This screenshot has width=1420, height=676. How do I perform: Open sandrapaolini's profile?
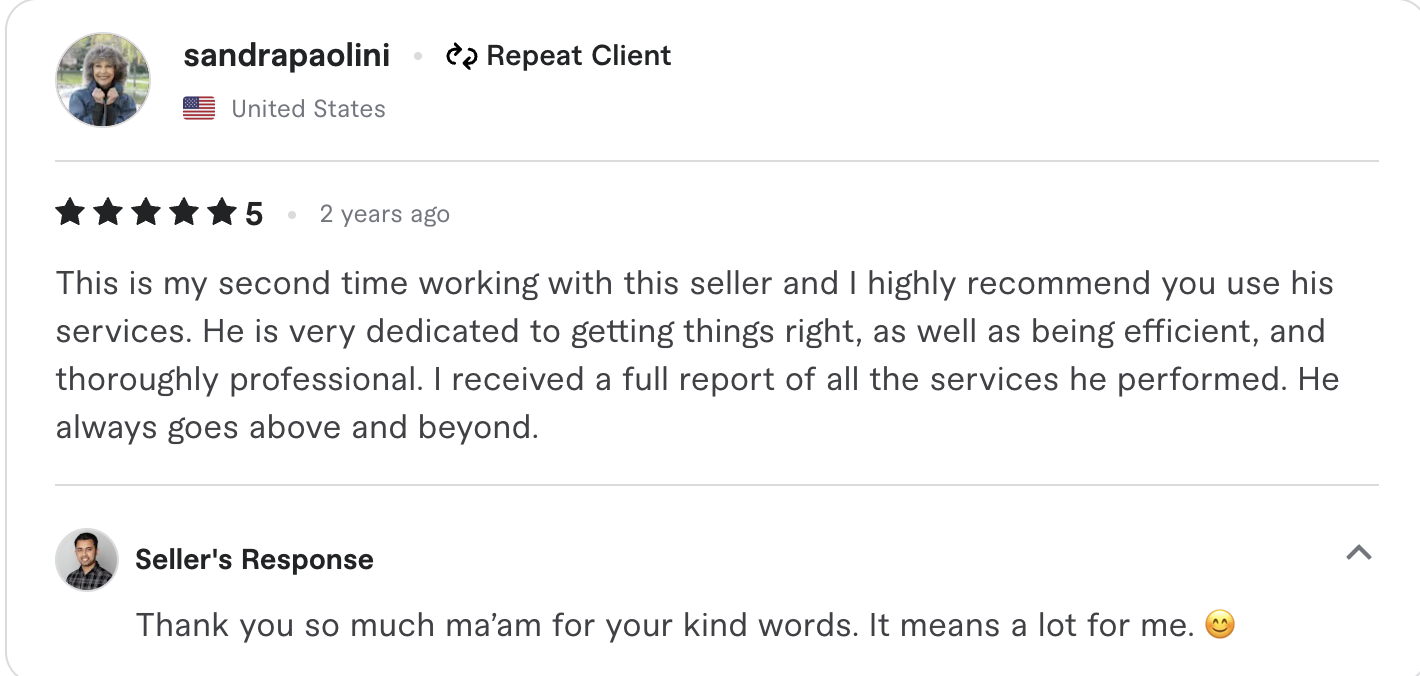click(286, 55)
